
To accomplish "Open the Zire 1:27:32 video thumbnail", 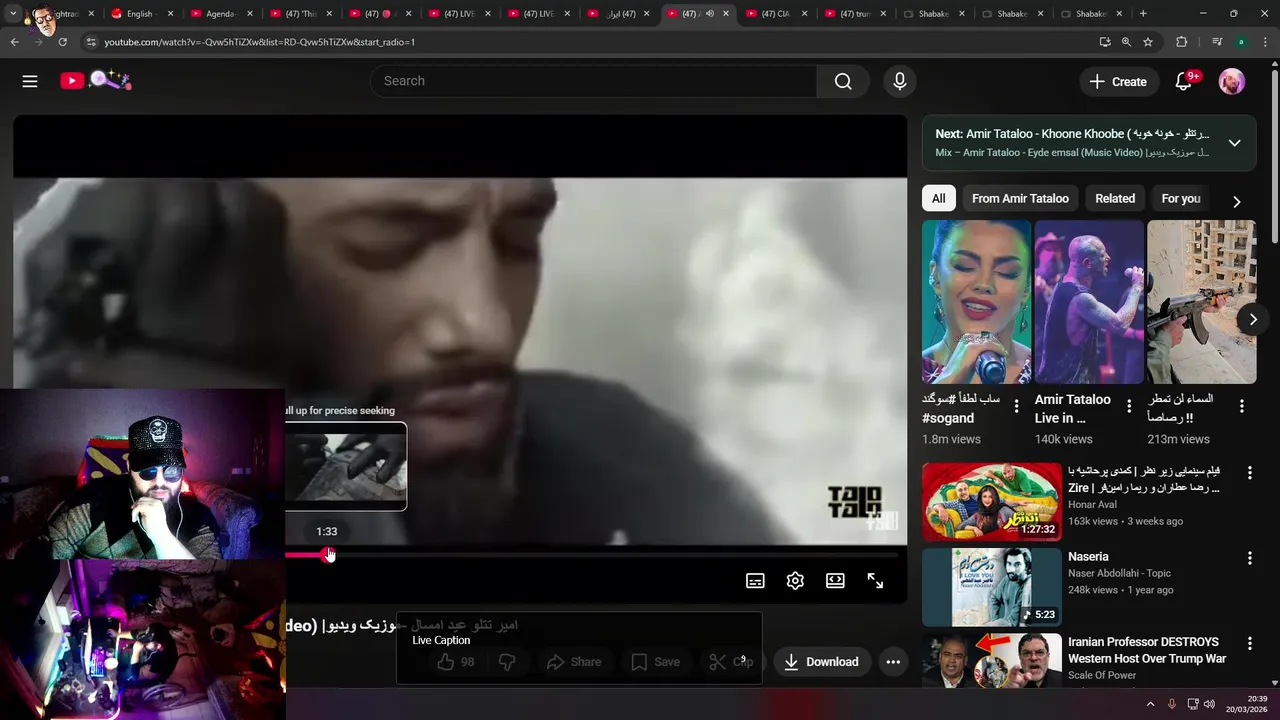I will tap(992, 501).
